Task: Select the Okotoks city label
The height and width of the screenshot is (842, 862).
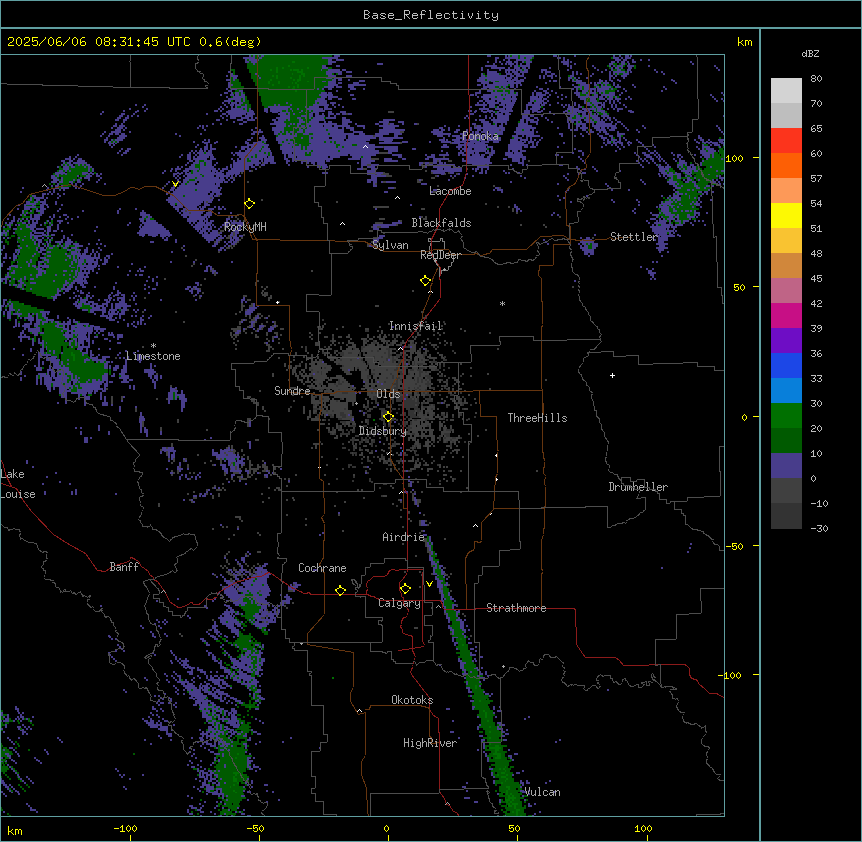Action: click(412, 700)
